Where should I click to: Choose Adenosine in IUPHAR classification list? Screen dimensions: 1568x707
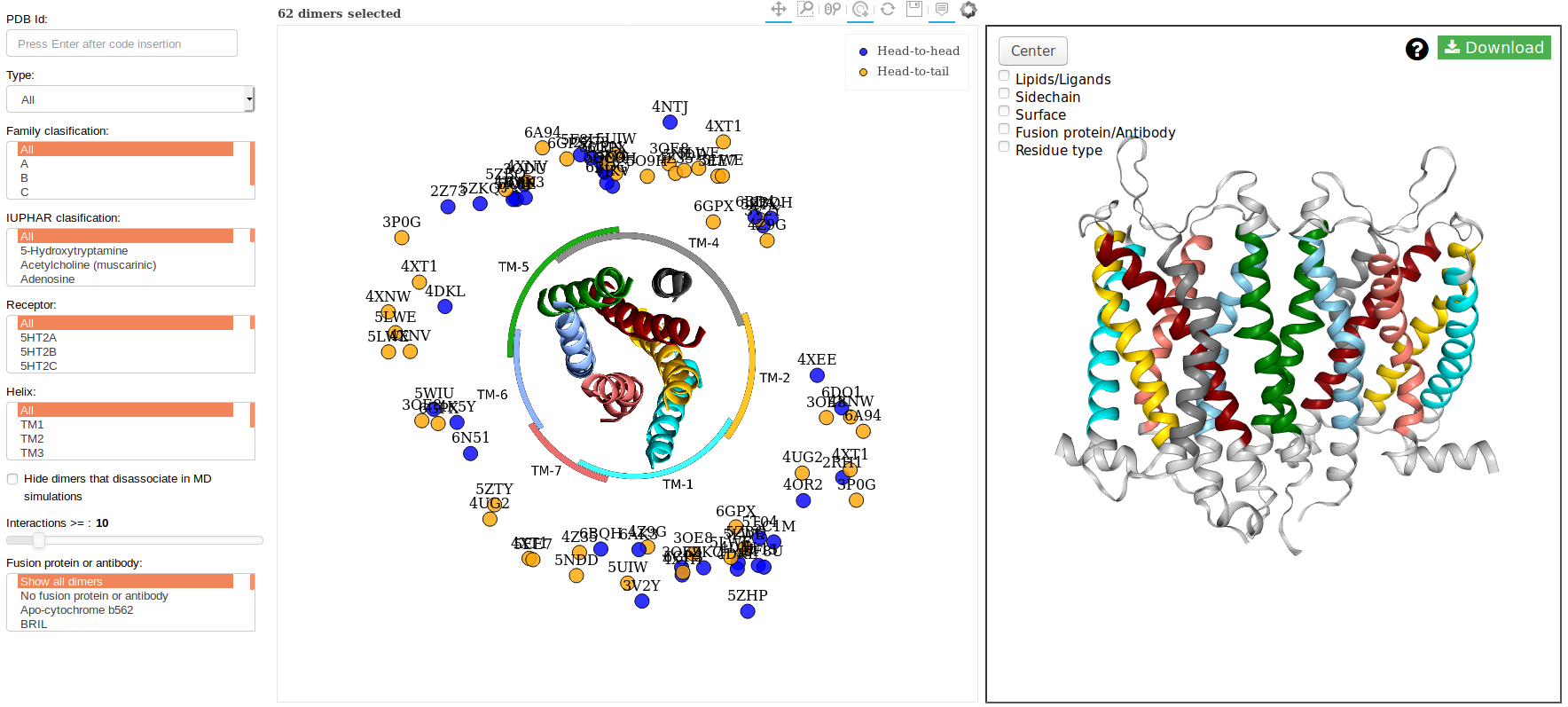pyautogui.click(x=48, y=279)
